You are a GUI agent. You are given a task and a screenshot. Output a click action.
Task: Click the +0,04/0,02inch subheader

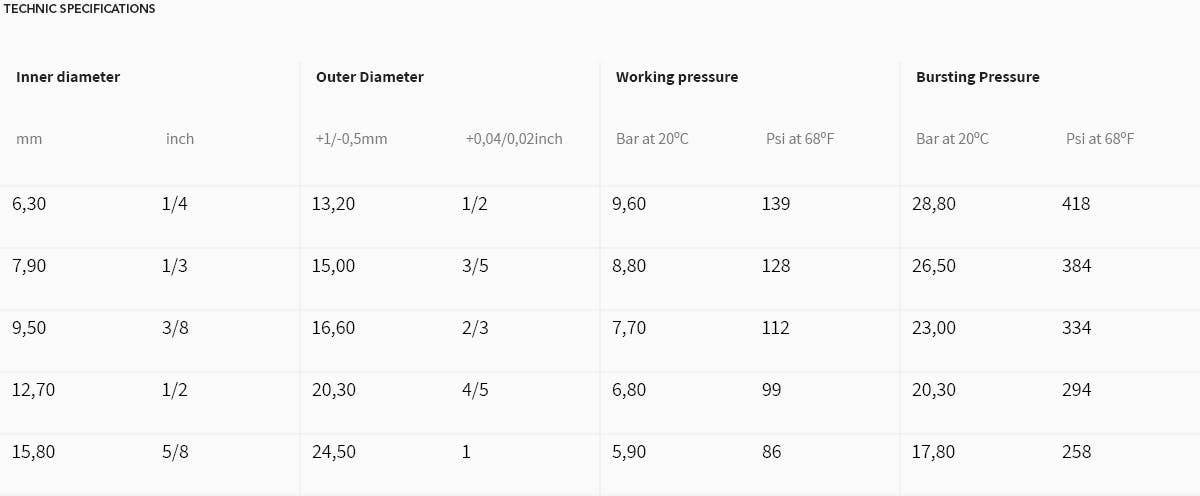pos(514,139)
